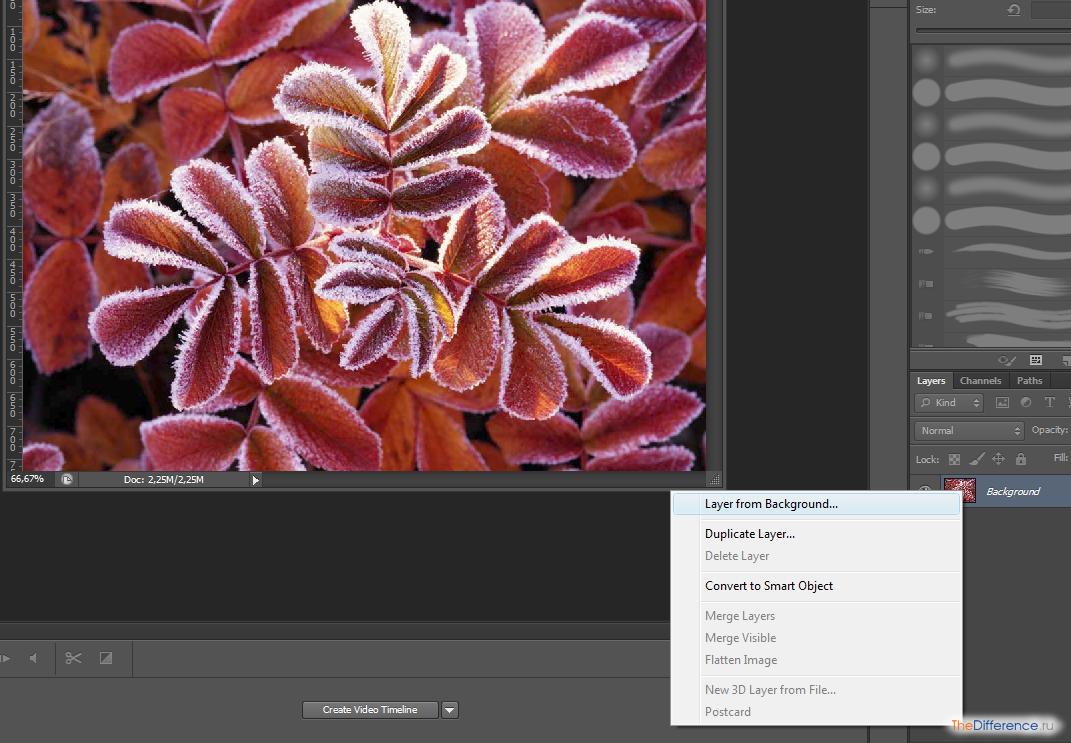Toggle lock transparent pixels icon

pos(954,459)
